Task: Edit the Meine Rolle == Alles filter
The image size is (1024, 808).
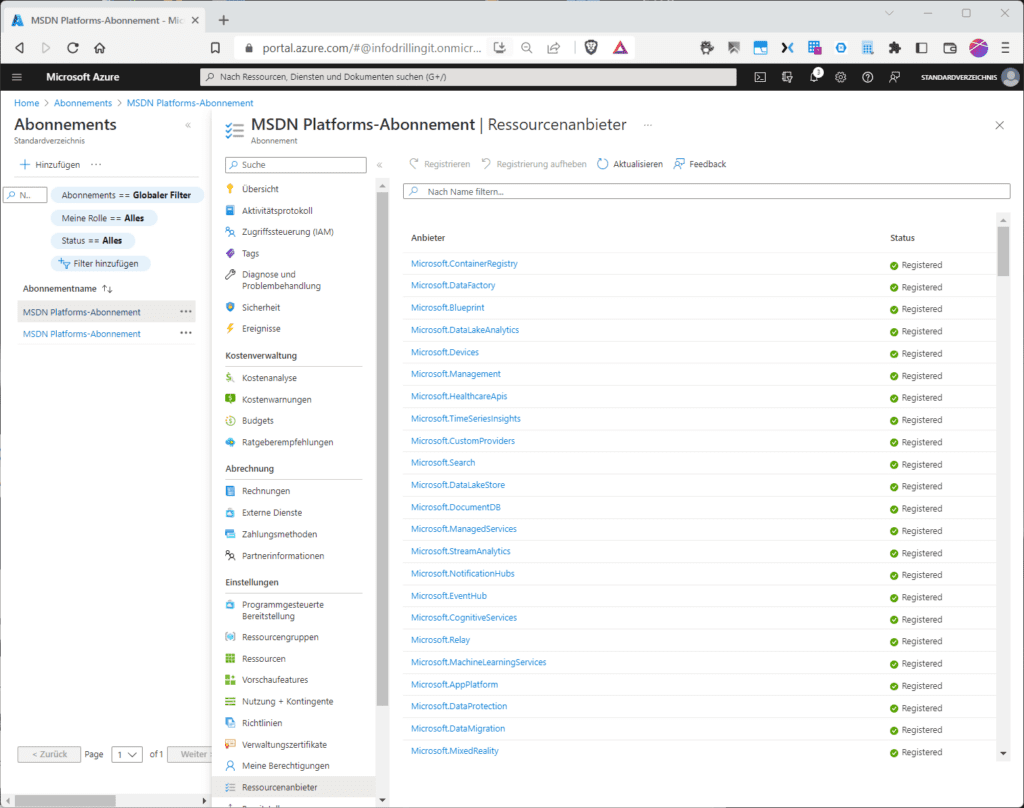Action: pyautogui.click(x=103, y=218)
